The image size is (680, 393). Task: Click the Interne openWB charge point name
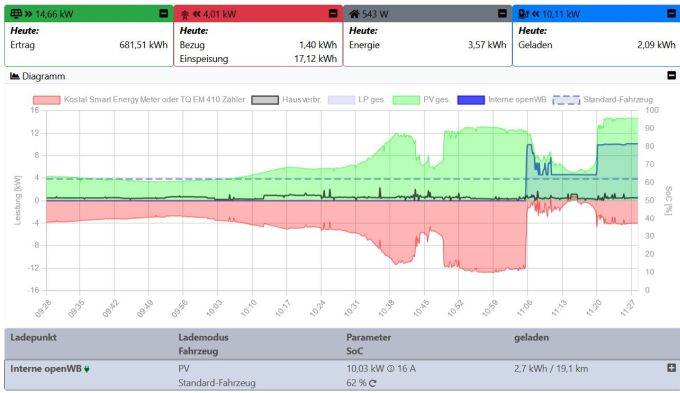click(46, 369)
